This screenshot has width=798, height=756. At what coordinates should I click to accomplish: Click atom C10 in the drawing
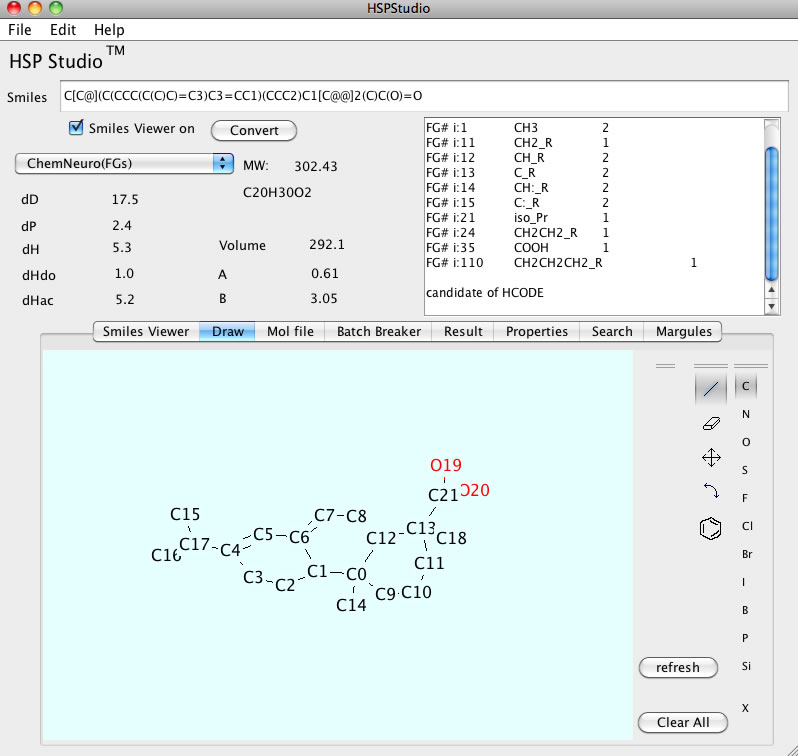pyautogui.click(x=416, y=593)
